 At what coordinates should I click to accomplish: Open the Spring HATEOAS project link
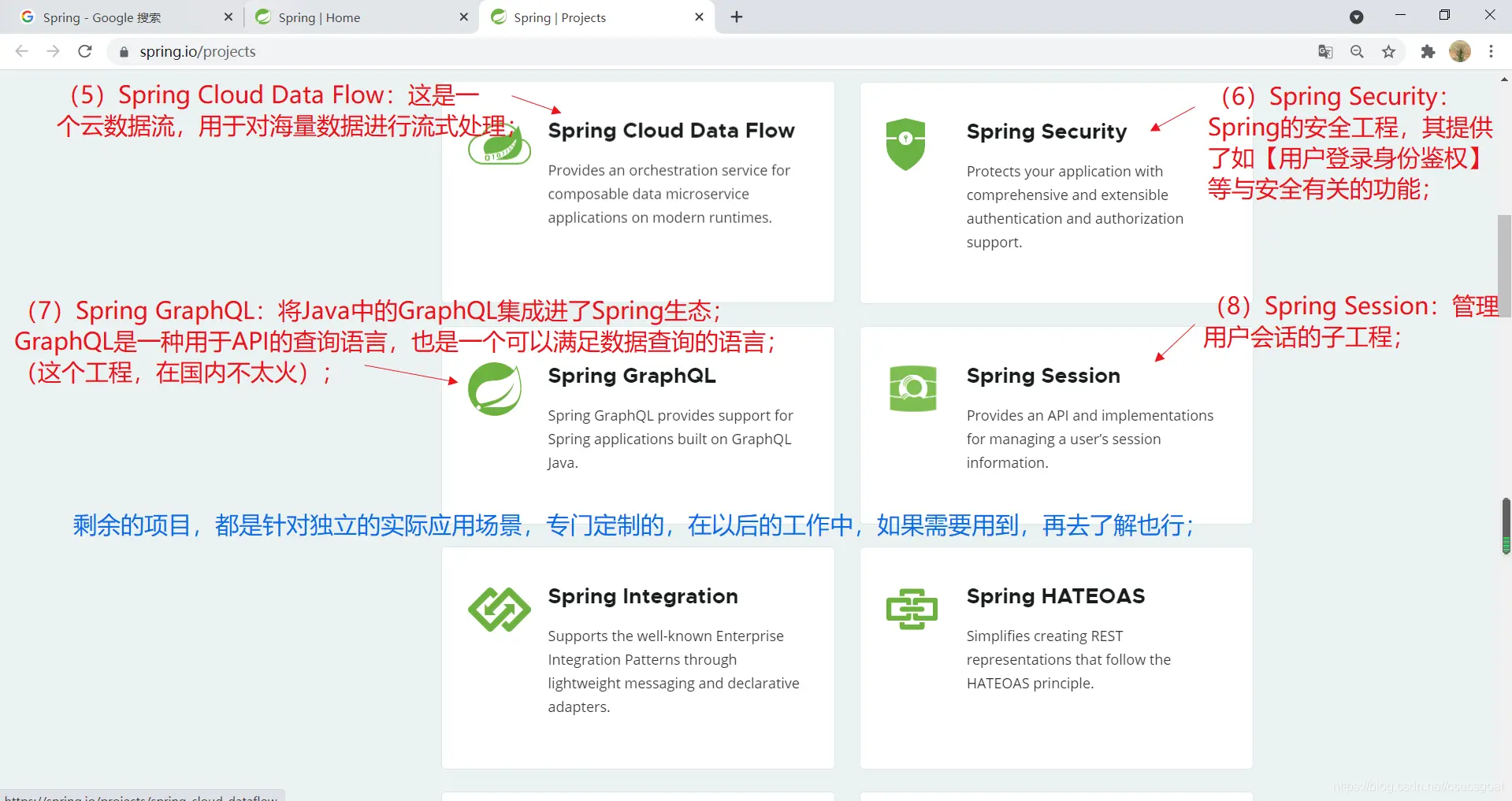coord(1056,596)
